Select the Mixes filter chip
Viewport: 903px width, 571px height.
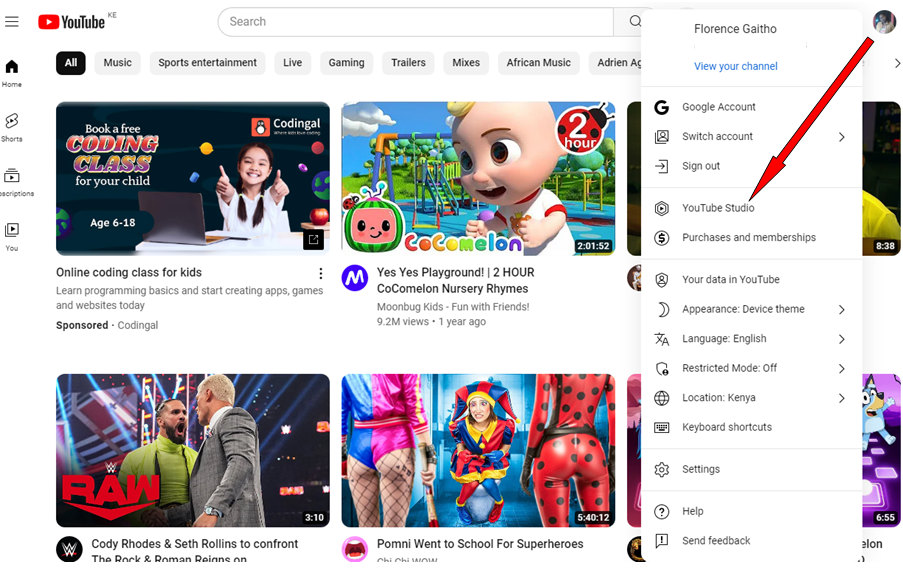[466, 63]
